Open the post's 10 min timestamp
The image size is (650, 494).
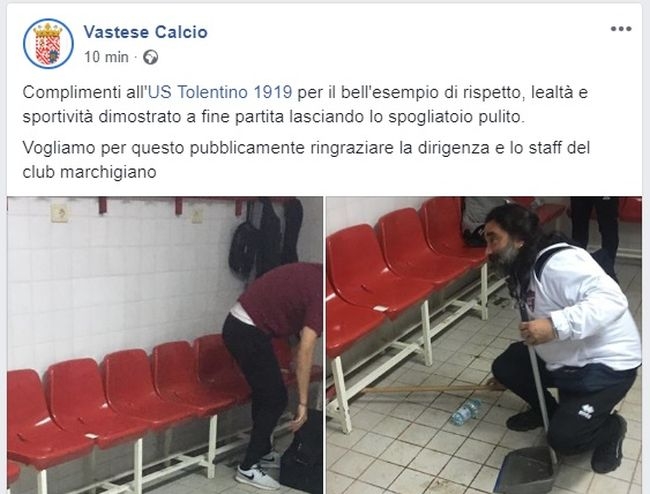point(106,57)
